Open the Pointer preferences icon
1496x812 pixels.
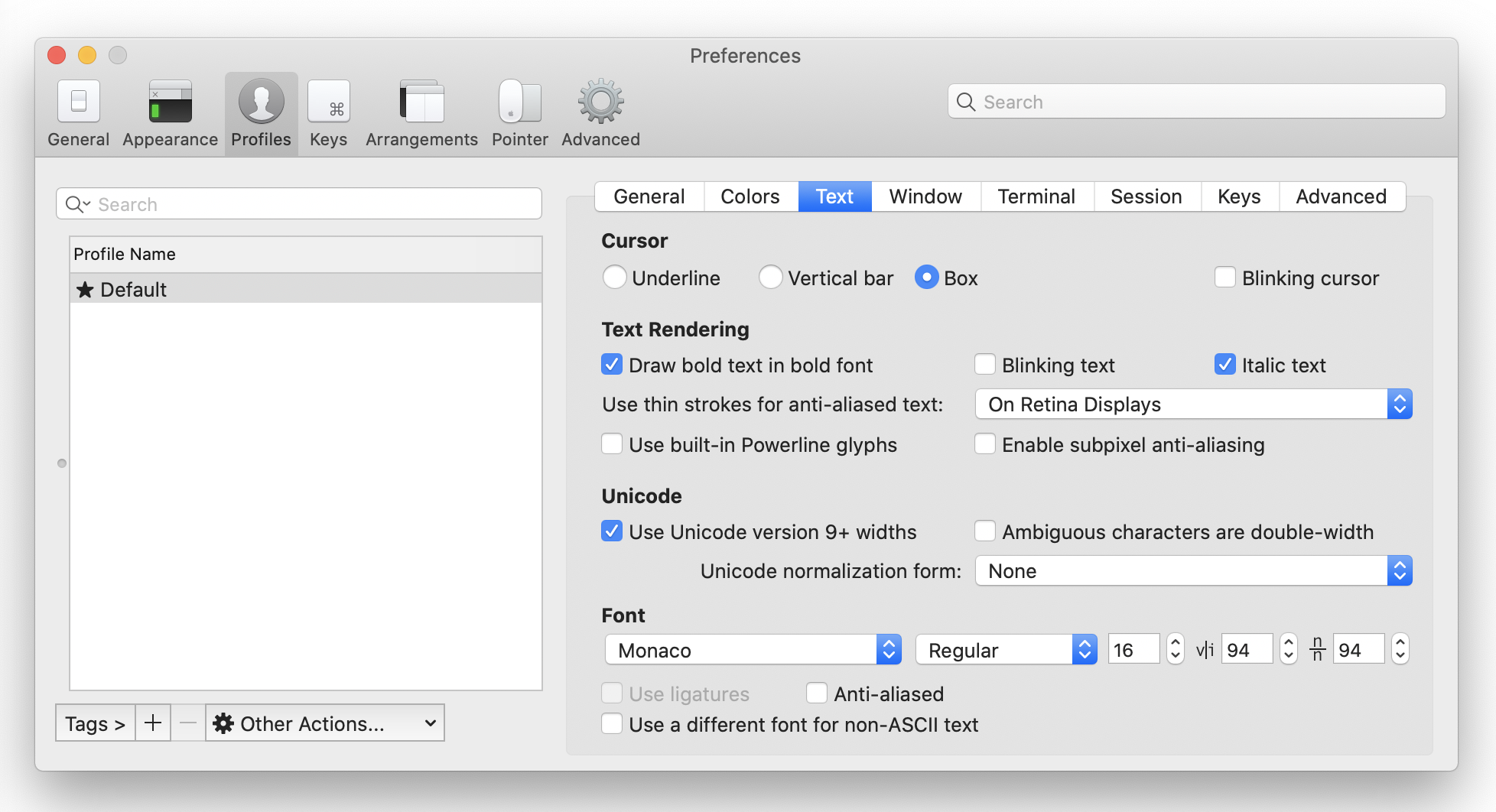pos(519,112)
